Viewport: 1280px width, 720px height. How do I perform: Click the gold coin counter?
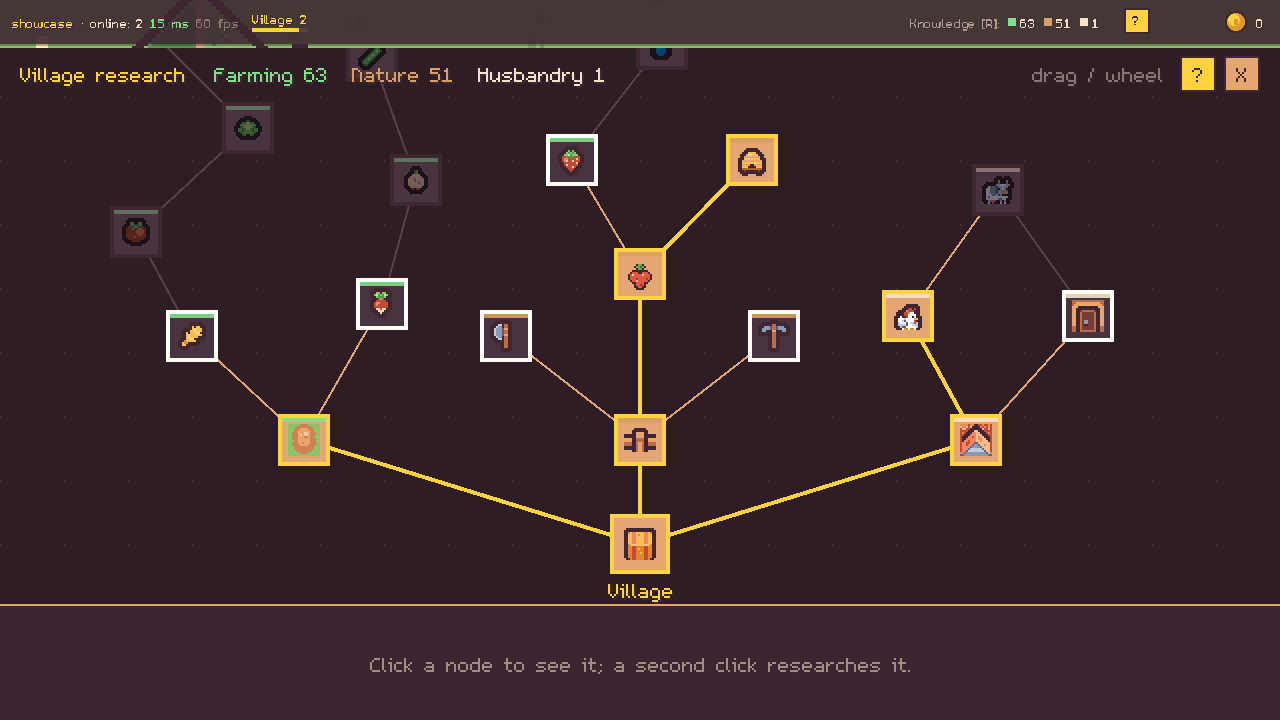tap(1245, 22)
